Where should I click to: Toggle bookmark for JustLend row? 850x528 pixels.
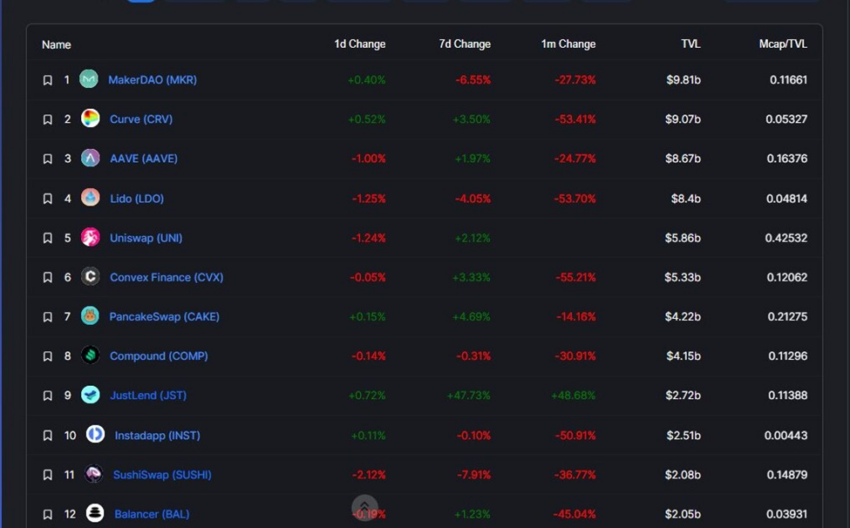(x=48, y=396)
